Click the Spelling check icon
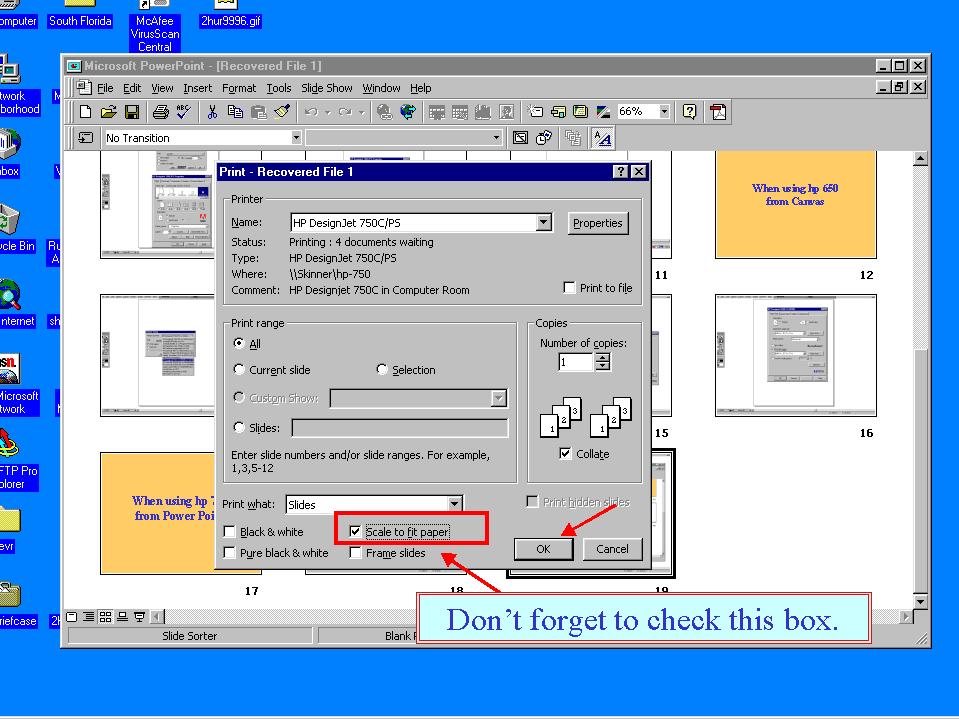 (183, 112)
